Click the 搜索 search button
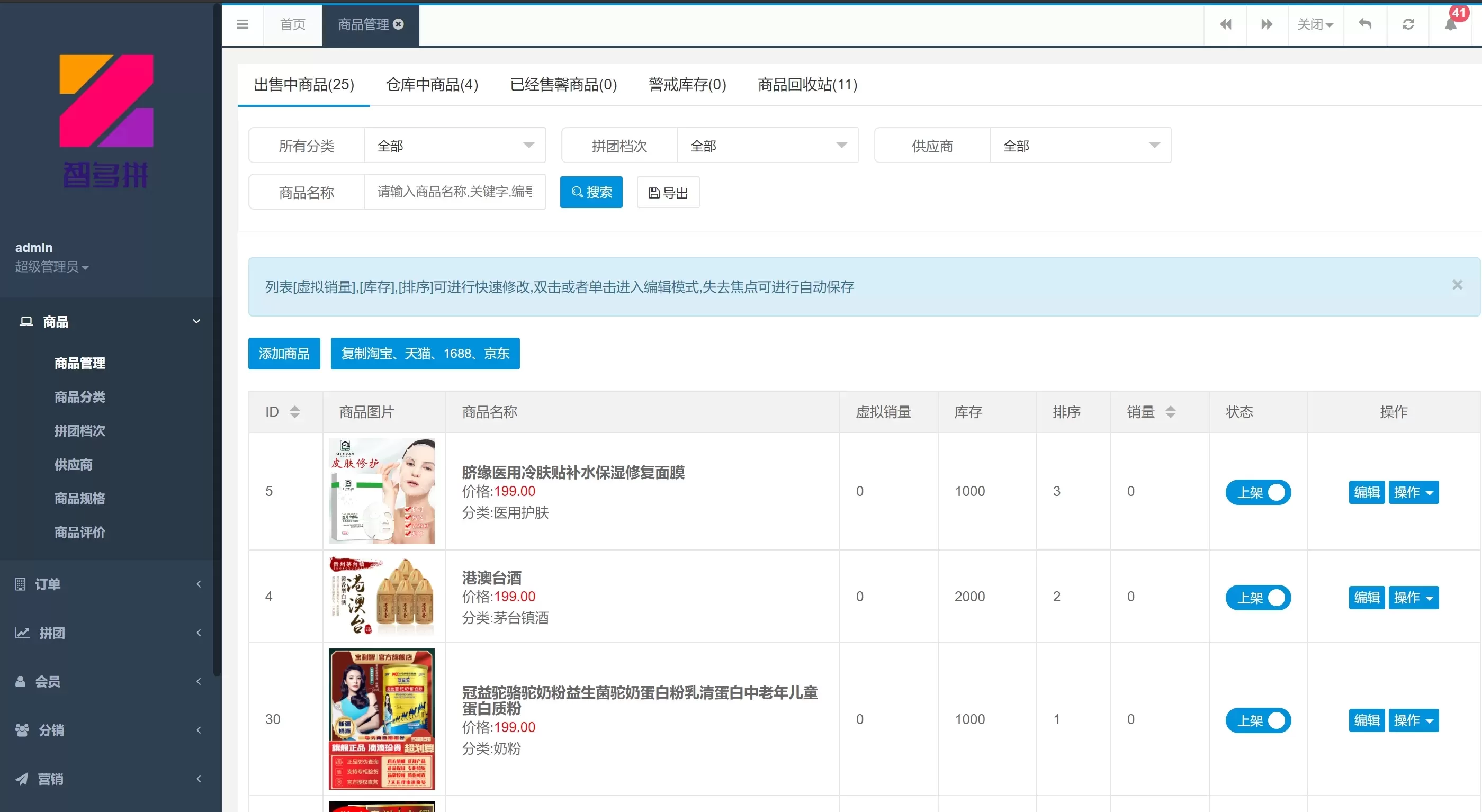Screen dimensions: 1482x812 (591, 192)
